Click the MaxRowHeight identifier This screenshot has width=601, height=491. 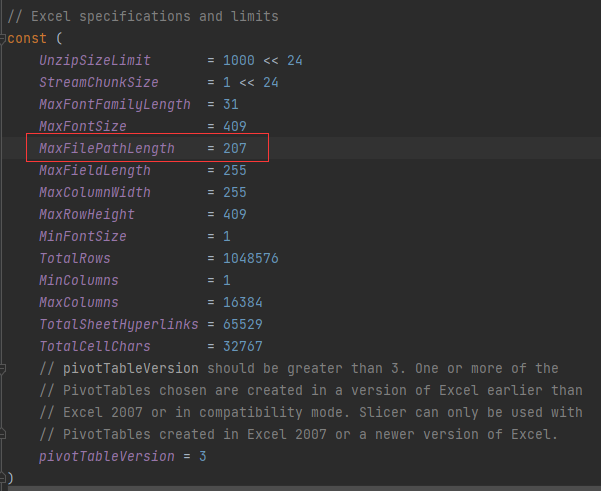point(87,214)
